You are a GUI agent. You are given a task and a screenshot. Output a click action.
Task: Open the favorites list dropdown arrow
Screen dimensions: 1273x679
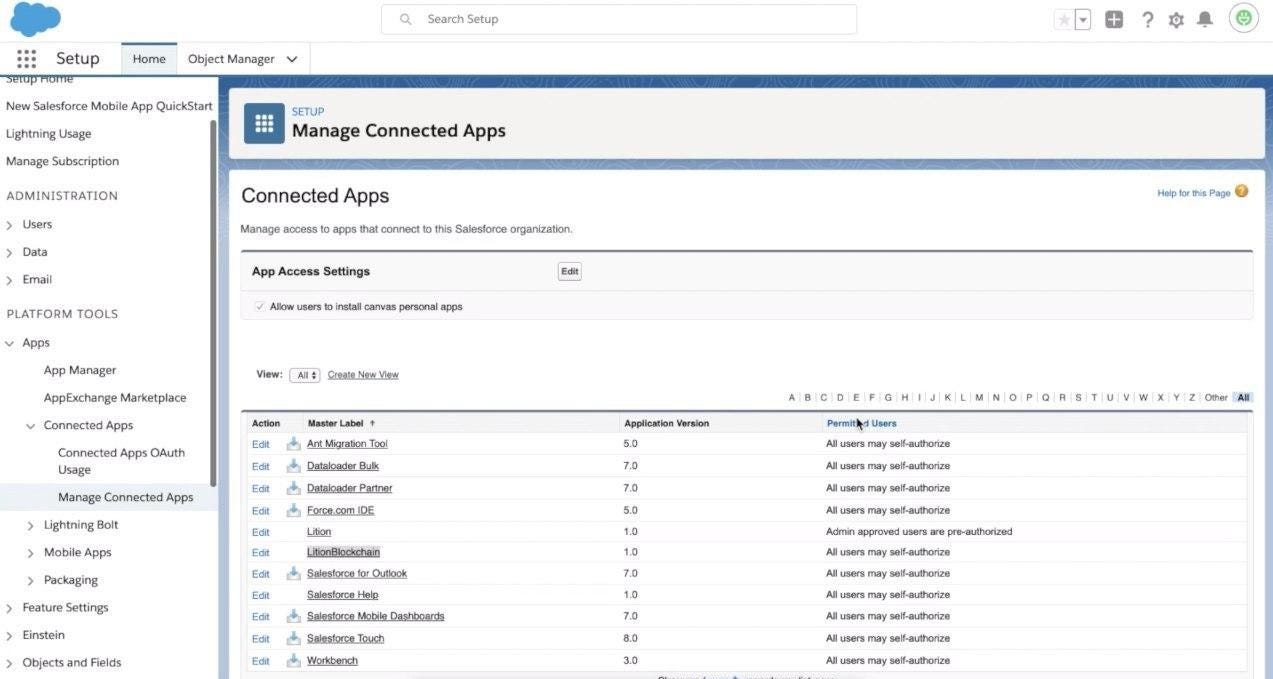[1083, 20]
